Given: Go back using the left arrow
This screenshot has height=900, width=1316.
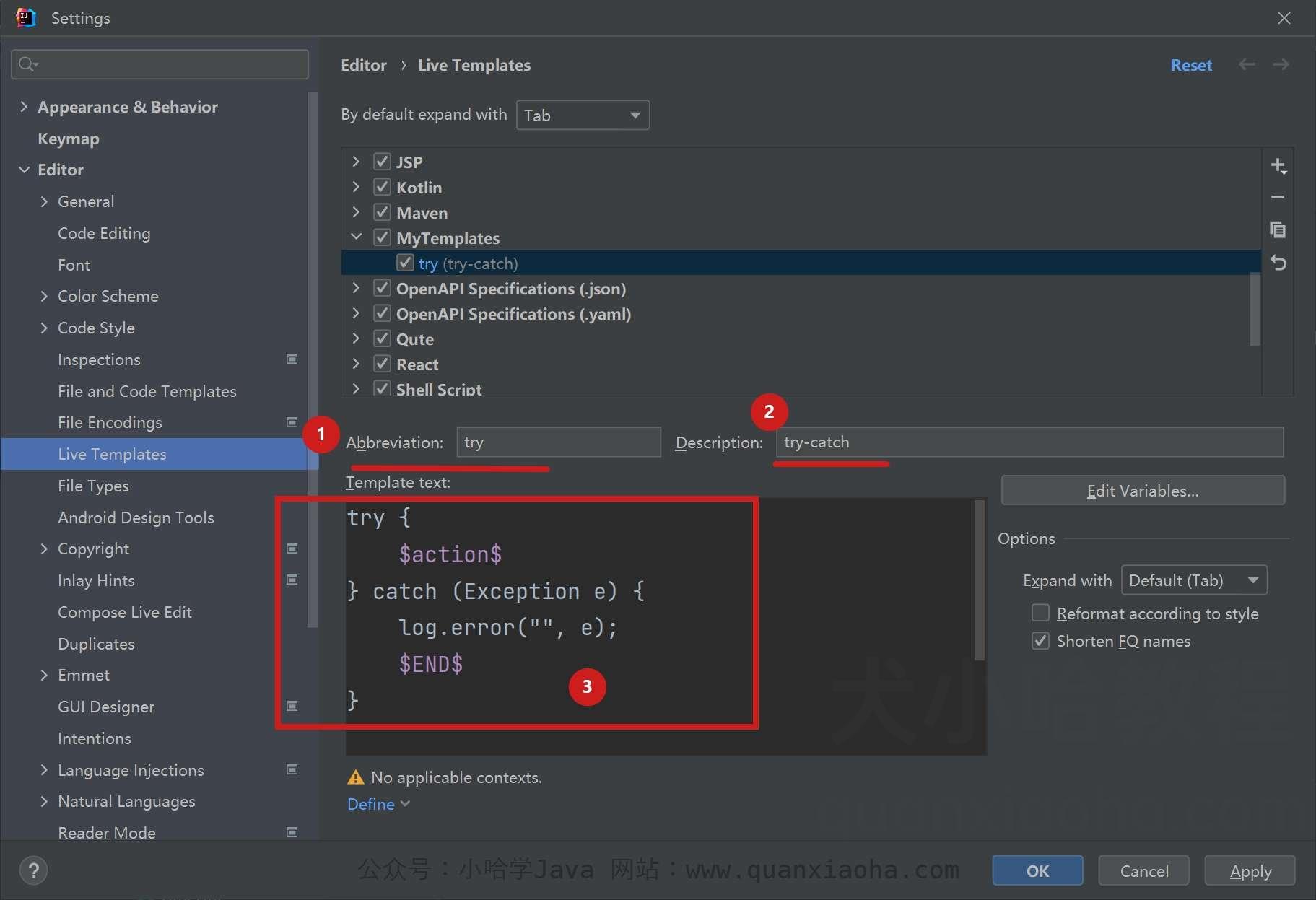Looking at the screenshot, I should pyautogui.click(x=1247, y=65).
